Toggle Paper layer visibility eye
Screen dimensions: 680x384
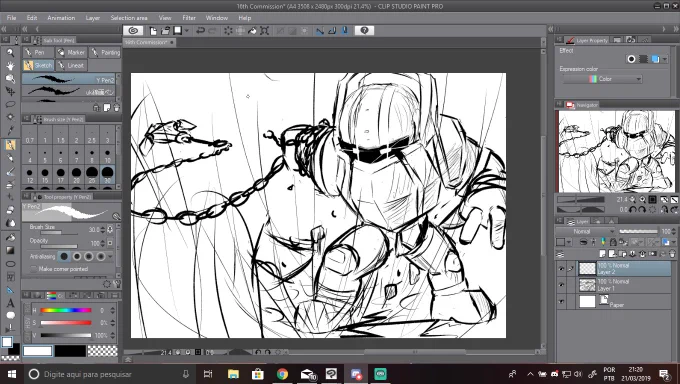pos(562,302)
